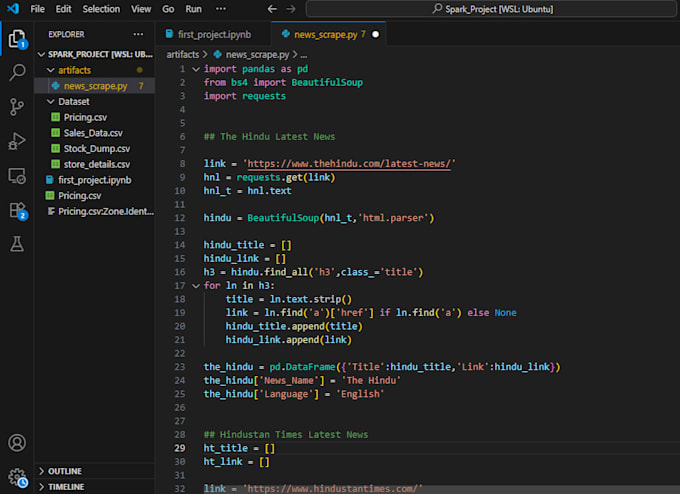680x494 pixels.
Task: Click Explorer more actions ellipsis
Action: click(139, 34)
